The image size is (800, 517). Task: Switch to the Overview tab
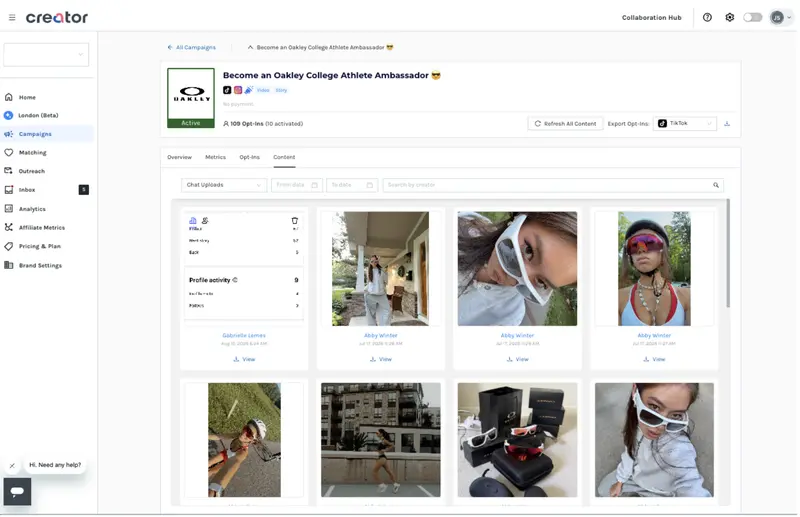(x=180, y=157)
